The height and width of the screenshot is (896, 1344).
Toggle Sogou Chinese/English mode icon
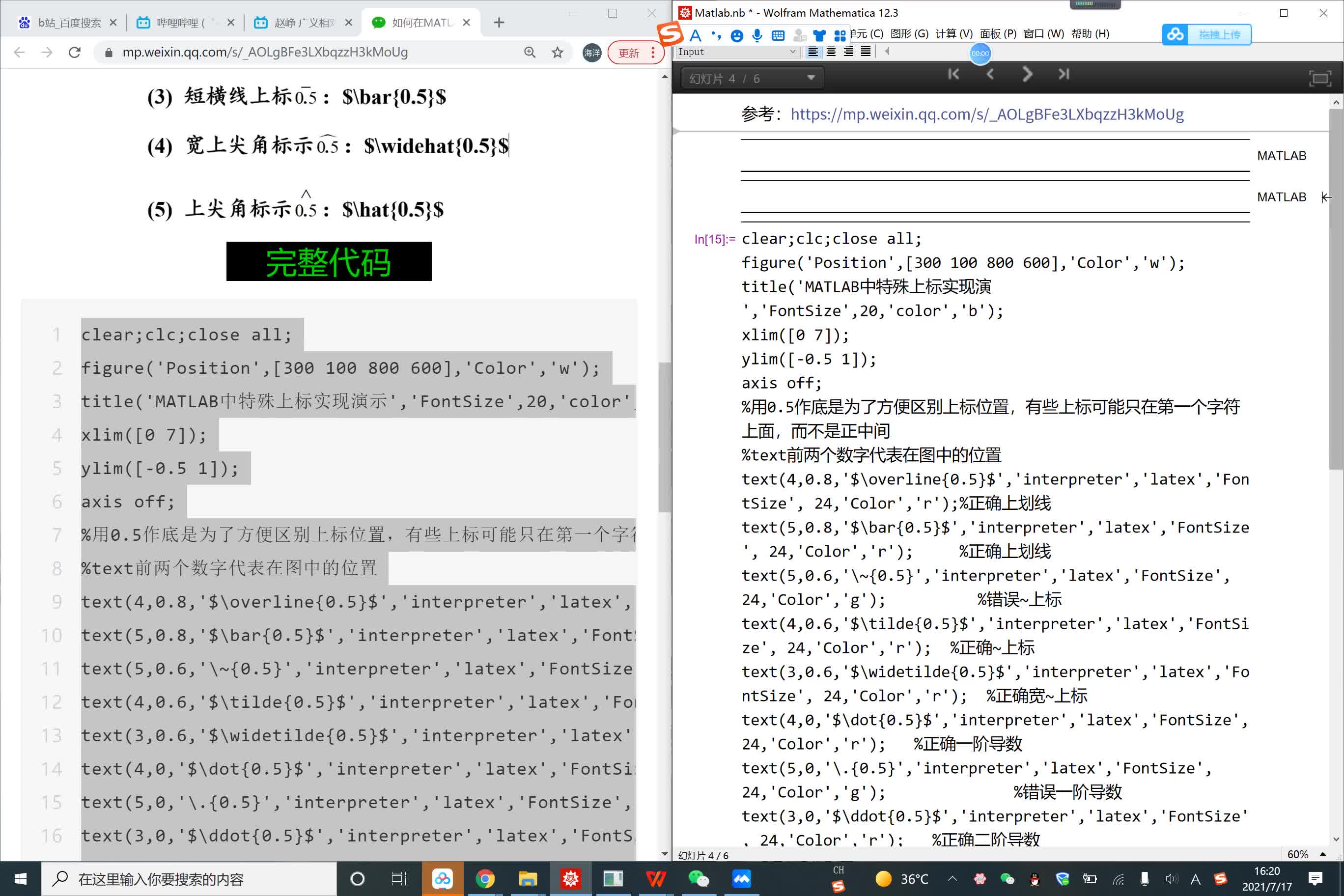point(696,35)
